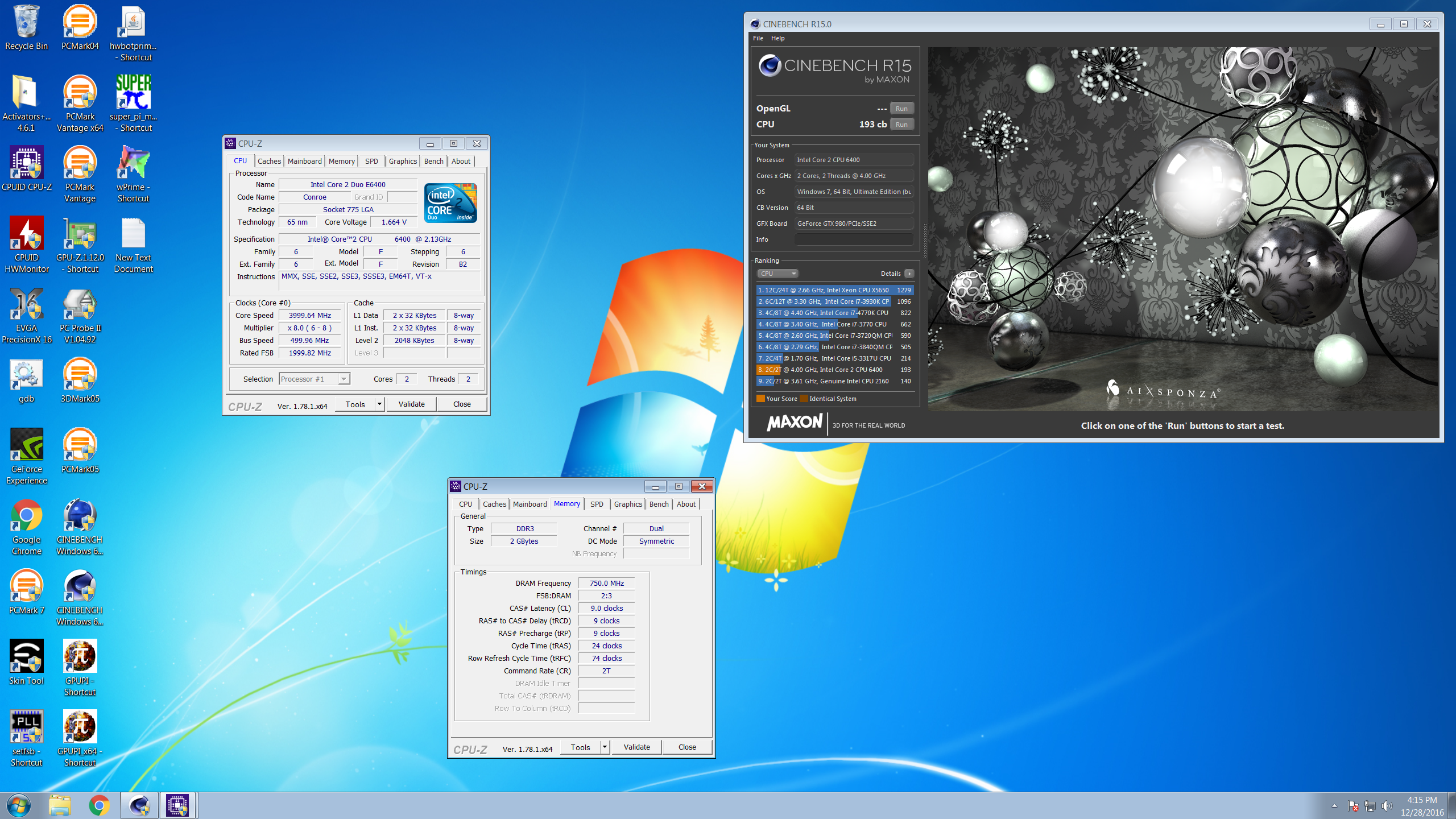Switch to Cinebench via taskbar icon
The image size is (1456, 819).
139,805
